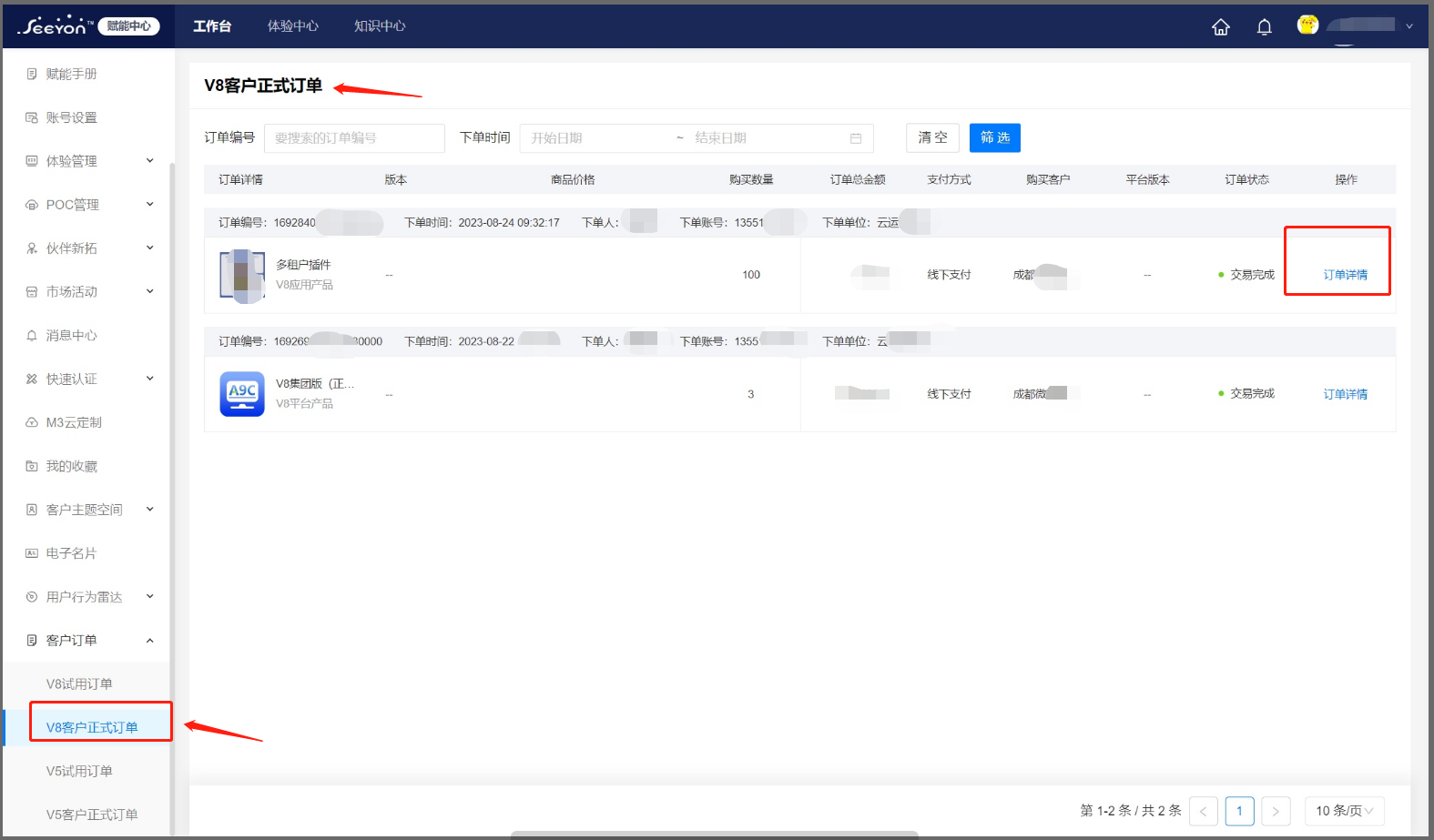The image size is (1434, 840).
Task: Switch to 工作台 top tab
Action: (x=212, y=26)
